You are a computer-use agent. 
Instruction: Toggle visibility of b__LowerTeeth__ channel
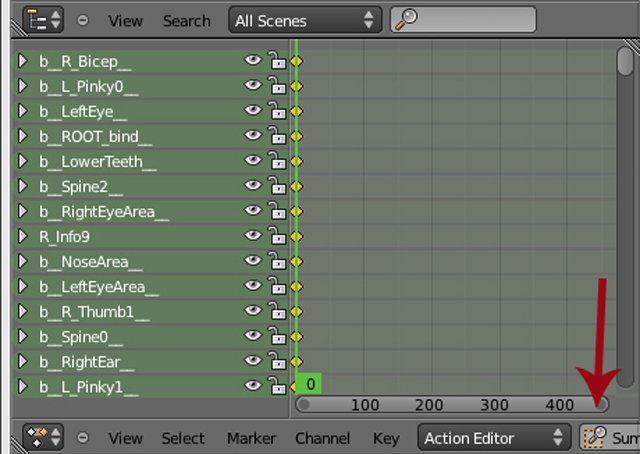[x=253, y=162]
